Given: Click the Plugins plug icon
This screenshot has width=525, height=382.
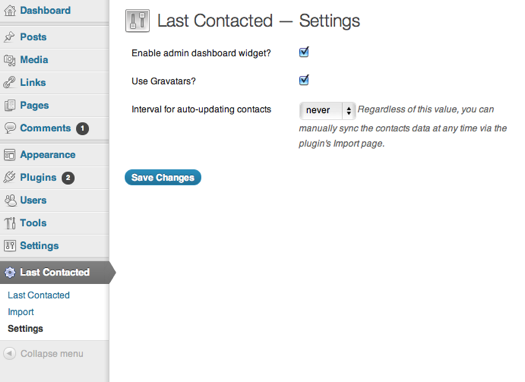Looking at the screenshot, I should pyautogui.click(x=10, y=177).
